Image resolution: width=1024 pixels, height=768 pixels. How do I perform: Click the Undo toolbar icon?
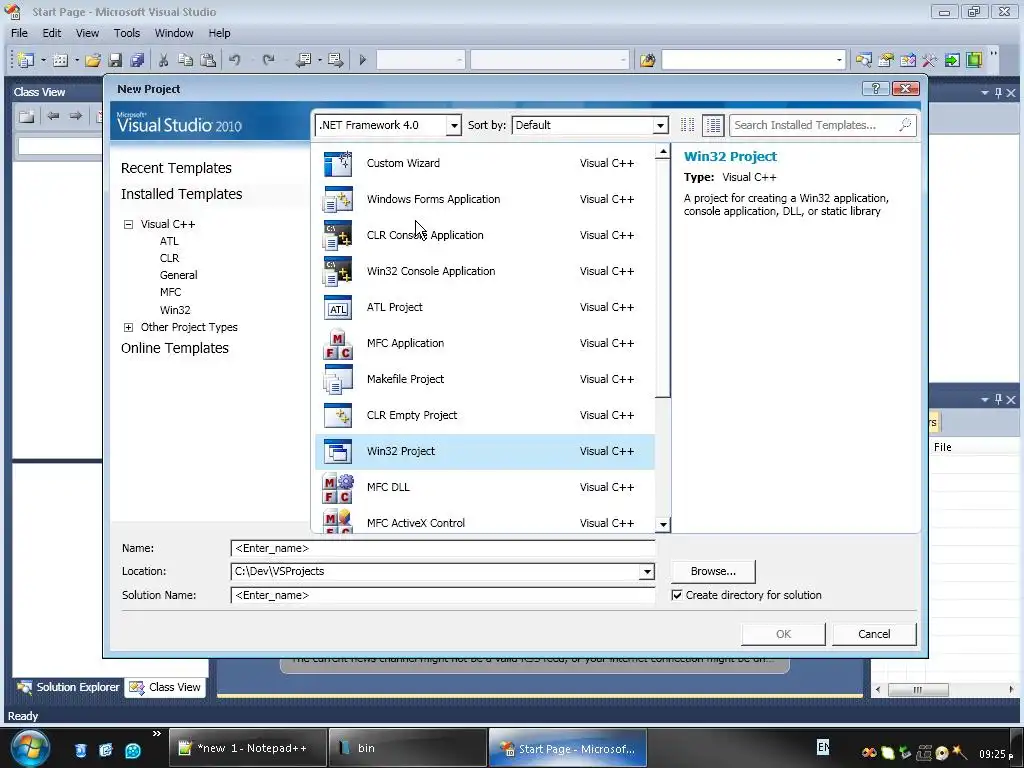pyautogui.click(x=234, y=60)
